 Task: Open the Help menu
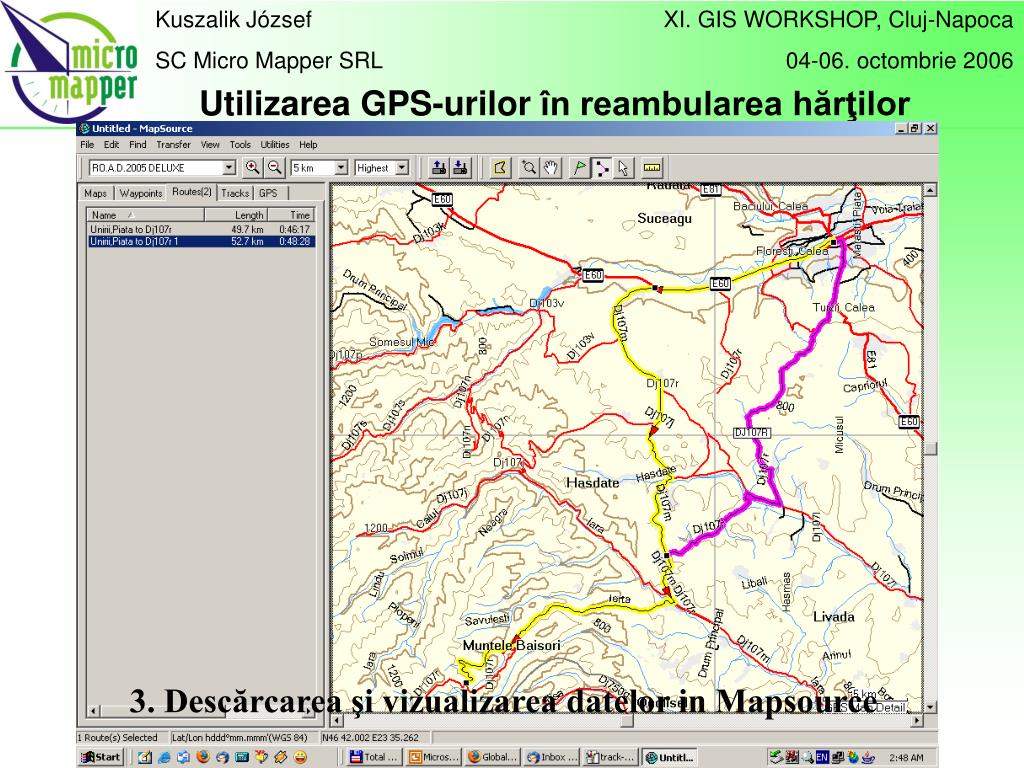[308, 144]
